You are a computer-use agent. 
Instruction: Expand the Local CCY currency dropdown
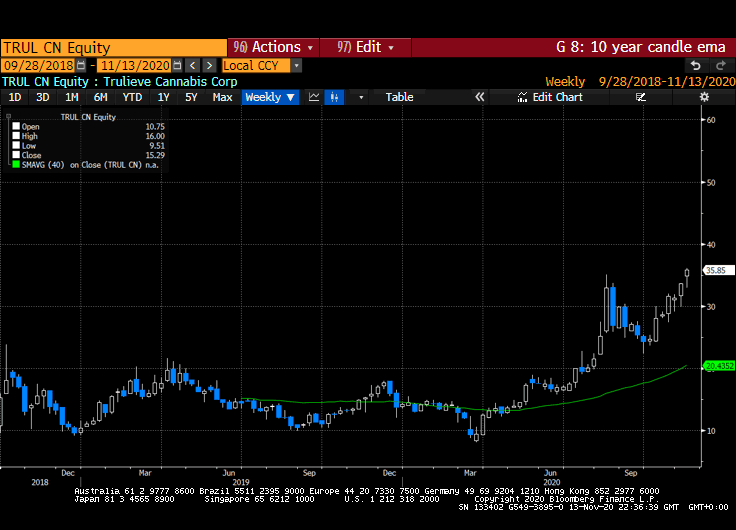click(297, 65)
